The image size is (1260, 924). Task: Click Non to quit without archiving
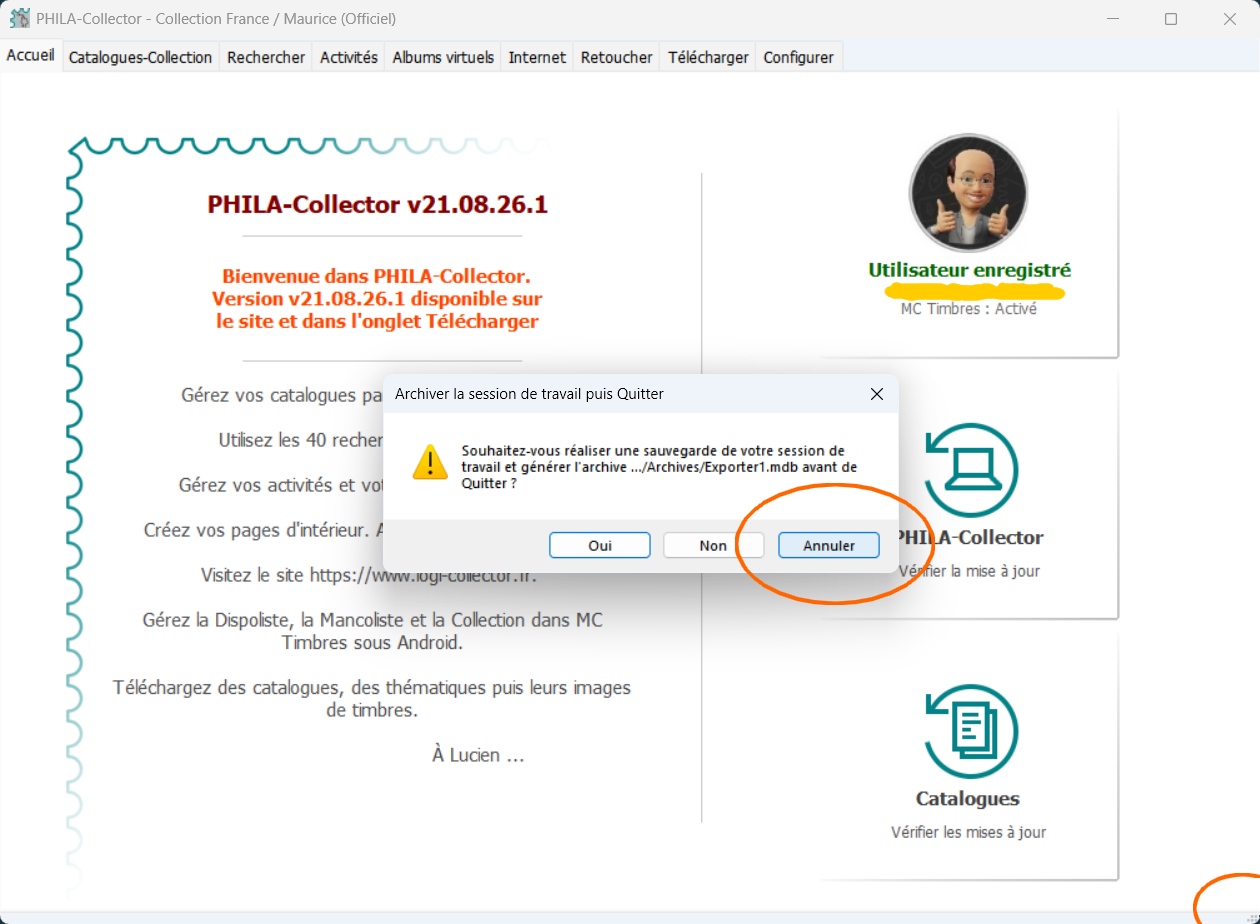point(713,545)
